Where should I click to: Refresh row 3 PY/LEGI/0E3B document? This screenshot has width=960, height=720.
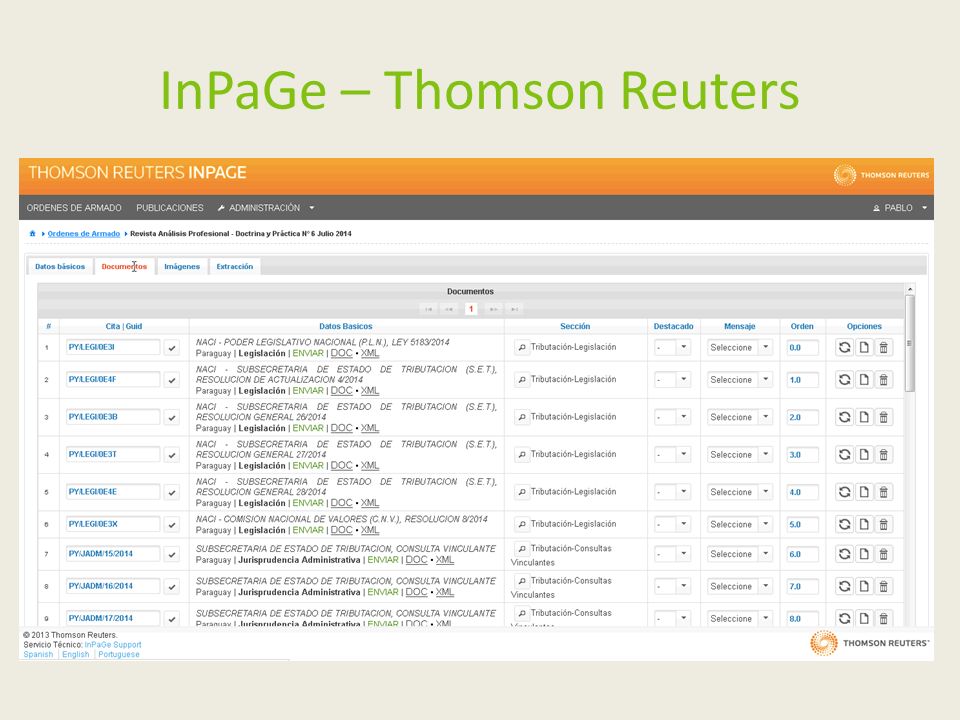pyautogui.click(x=844, y=417)
